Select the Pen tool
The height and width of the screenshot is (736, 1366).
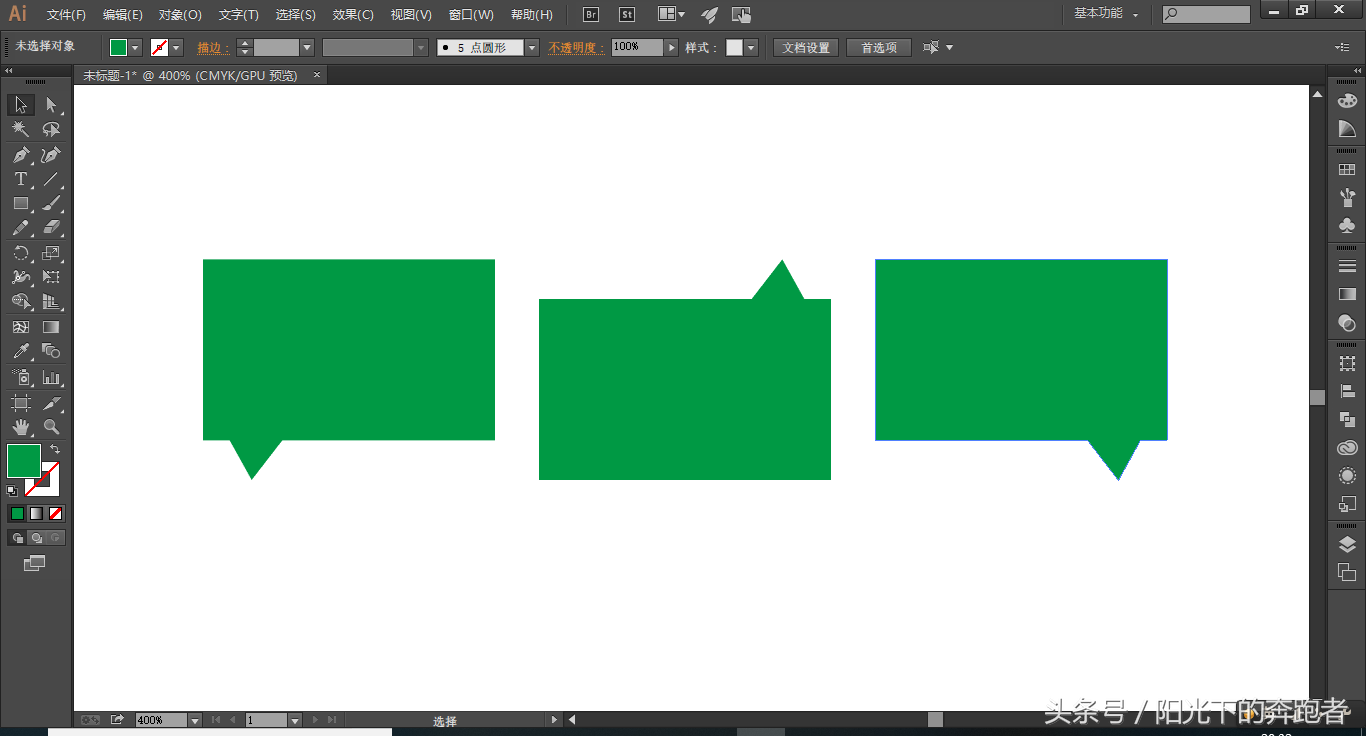pyautogui.click(x=20, y=155)
